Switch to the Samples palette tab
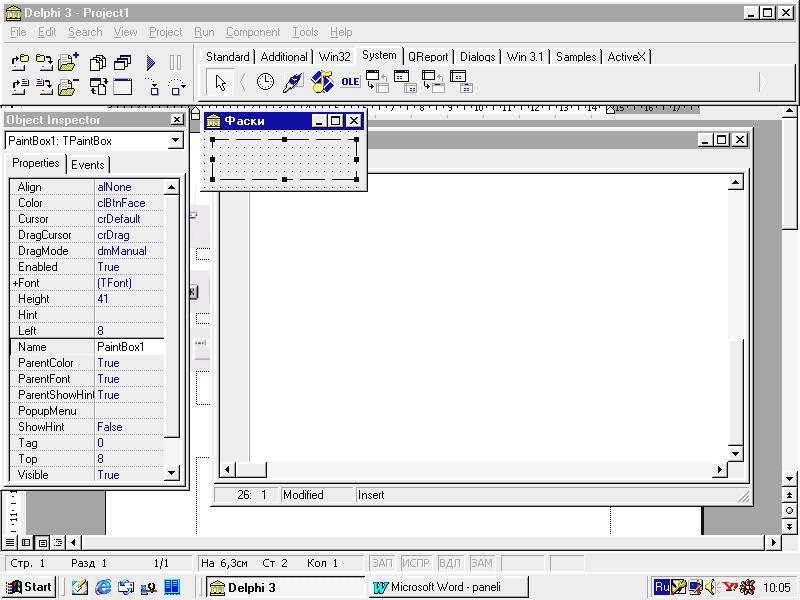Viewport: 800px width, 600px height. click(576, 57)
